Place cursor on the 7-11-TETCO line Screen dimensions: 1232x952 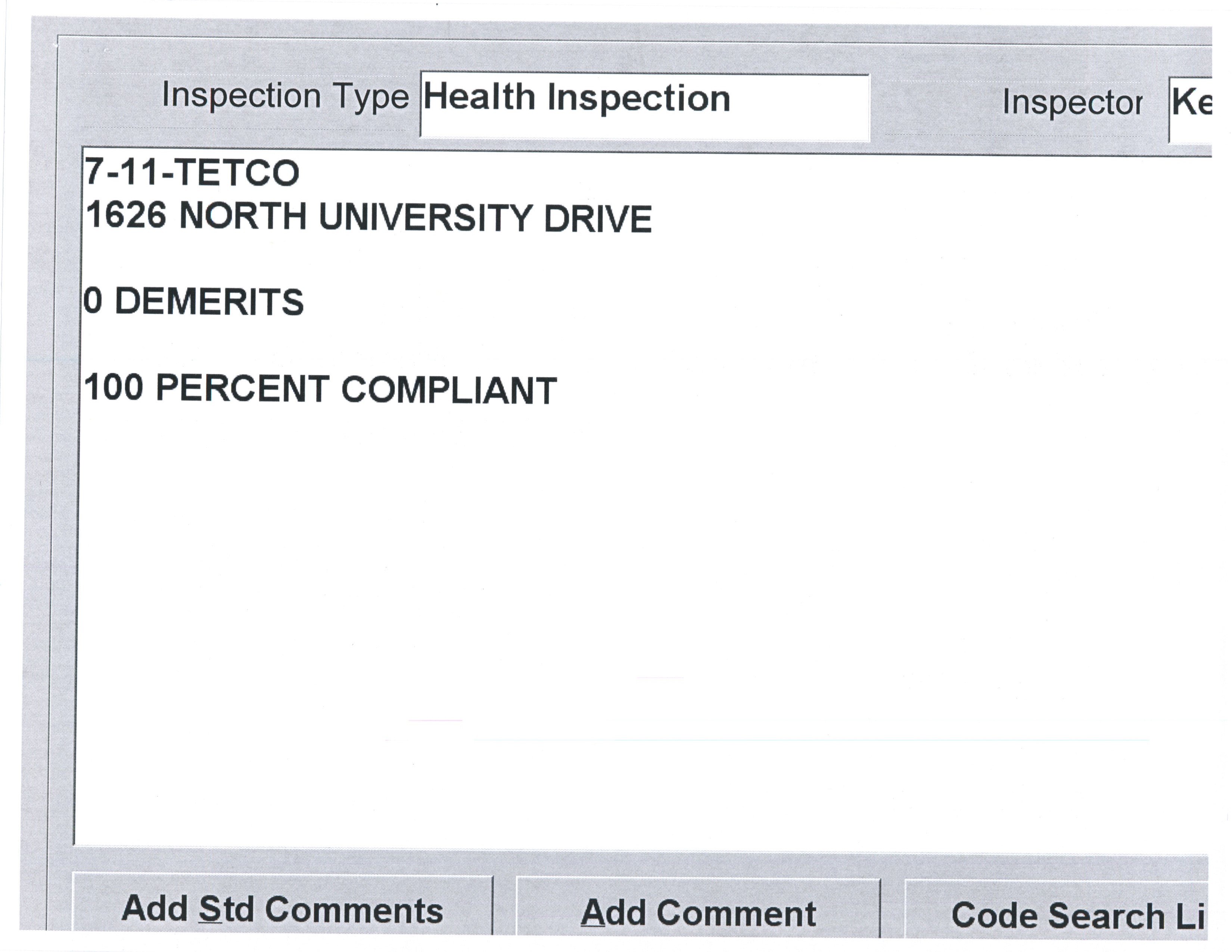[x=192, y=172]
